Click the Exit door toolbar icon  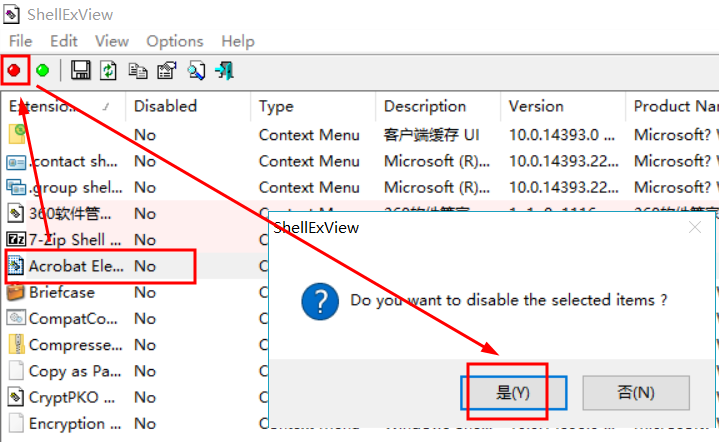[225, 71]
